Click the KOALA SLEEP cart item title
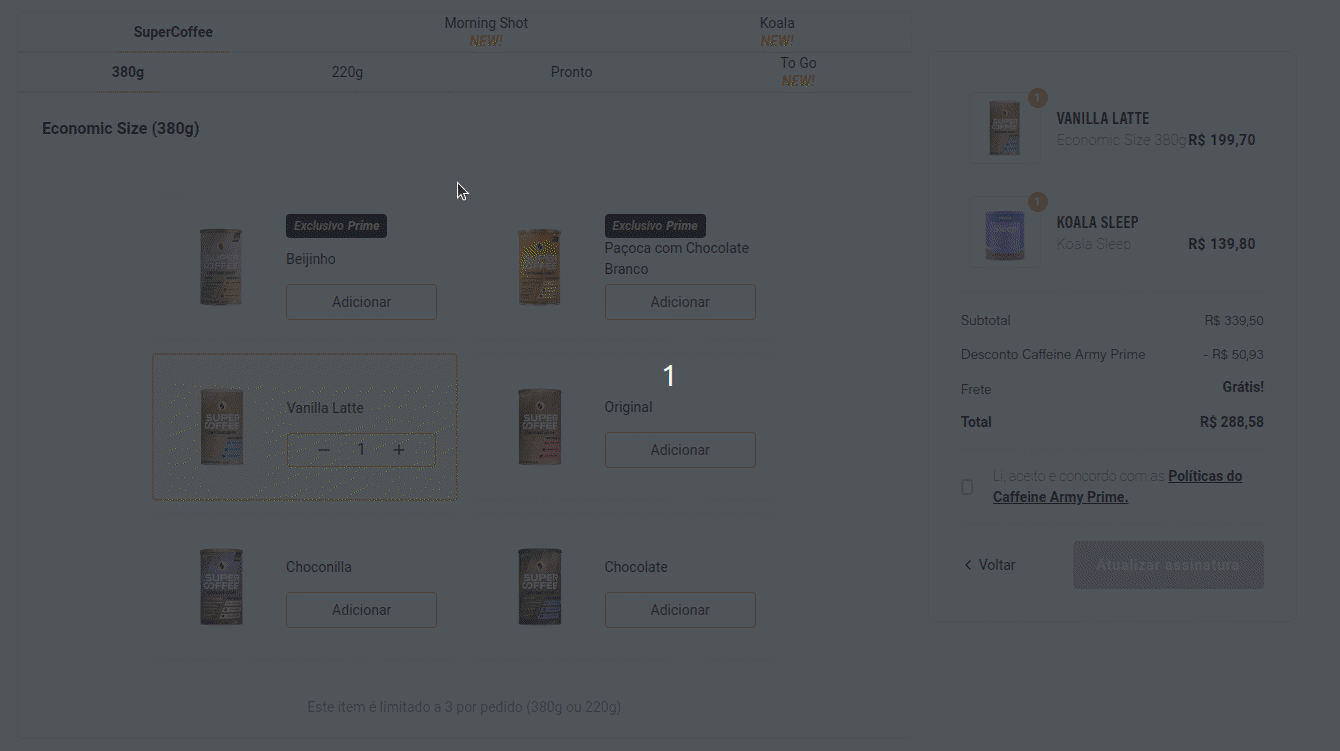This screenshot has width=1340, height=751. 1098,222
